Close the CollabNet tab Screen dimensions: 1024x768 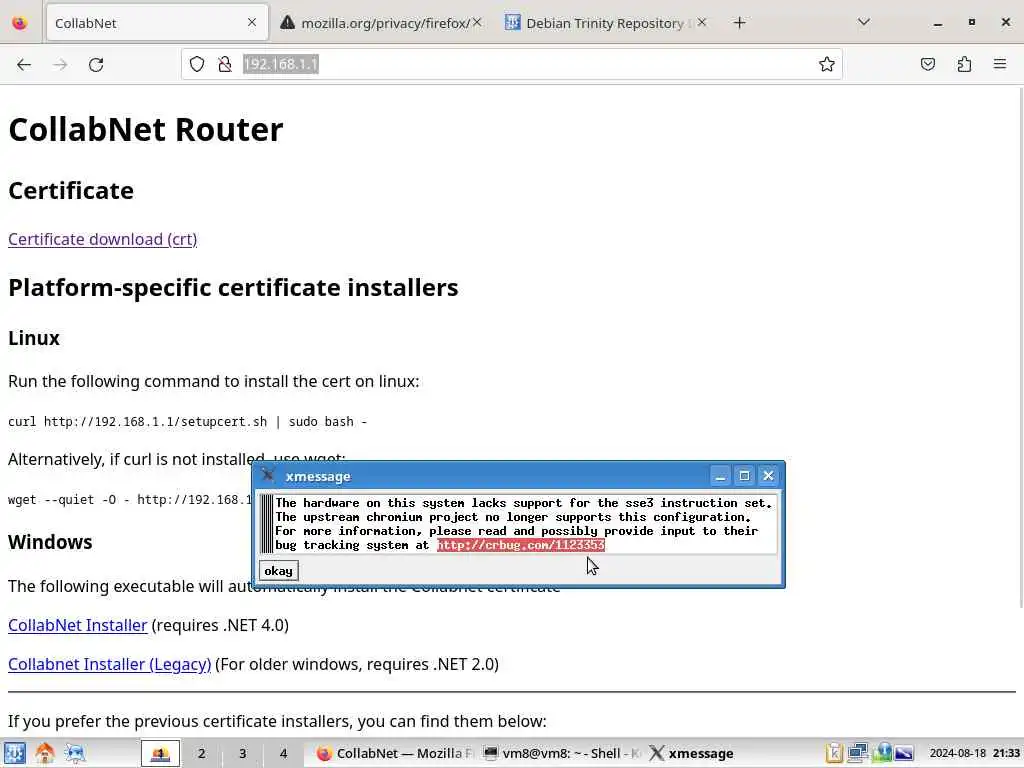(x=252, y=23)
